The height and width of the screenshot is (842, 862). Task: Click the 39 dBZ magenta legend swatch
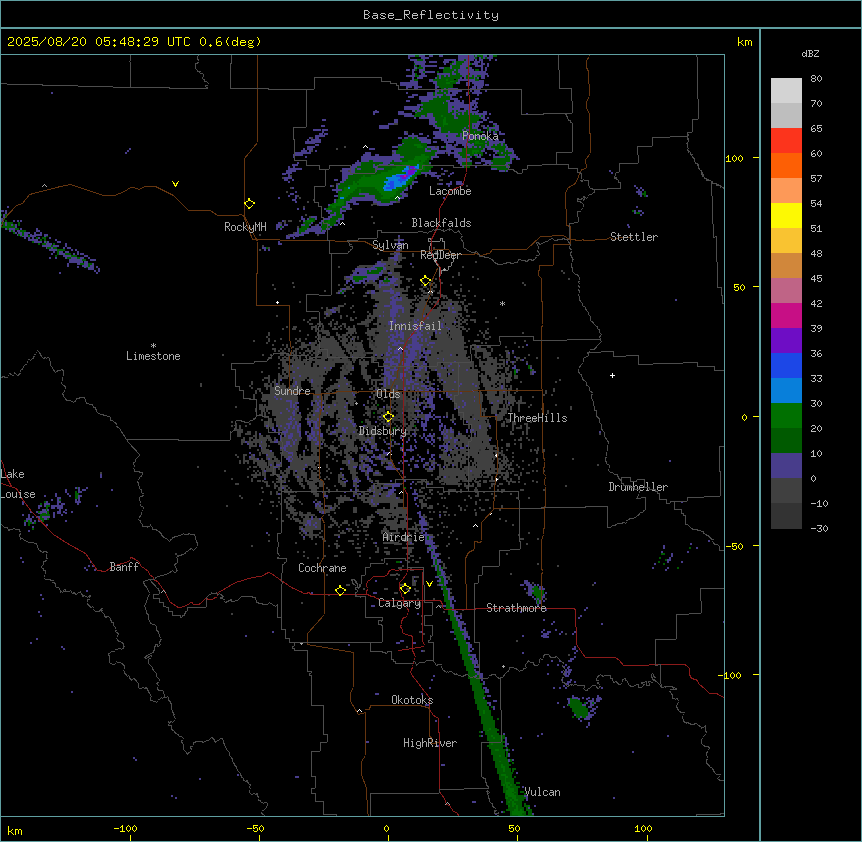tap(786, 315)
